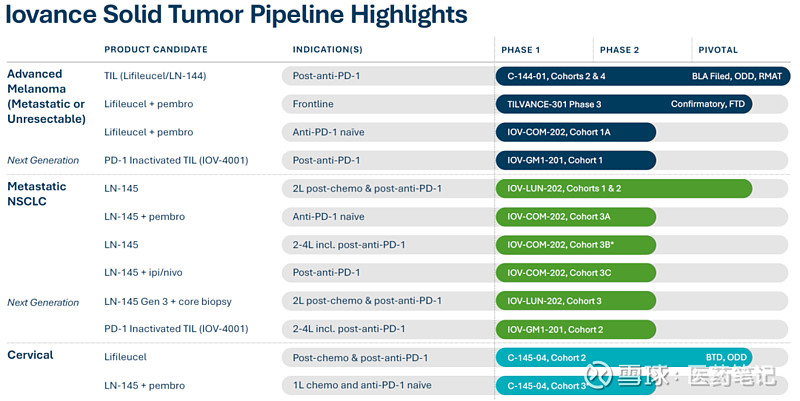Image resolution: width=800 pixels, height=401 pixels.
Task: Click the TIL (Lifileucel/LN-144) product candidate
Action: point(155,76)
